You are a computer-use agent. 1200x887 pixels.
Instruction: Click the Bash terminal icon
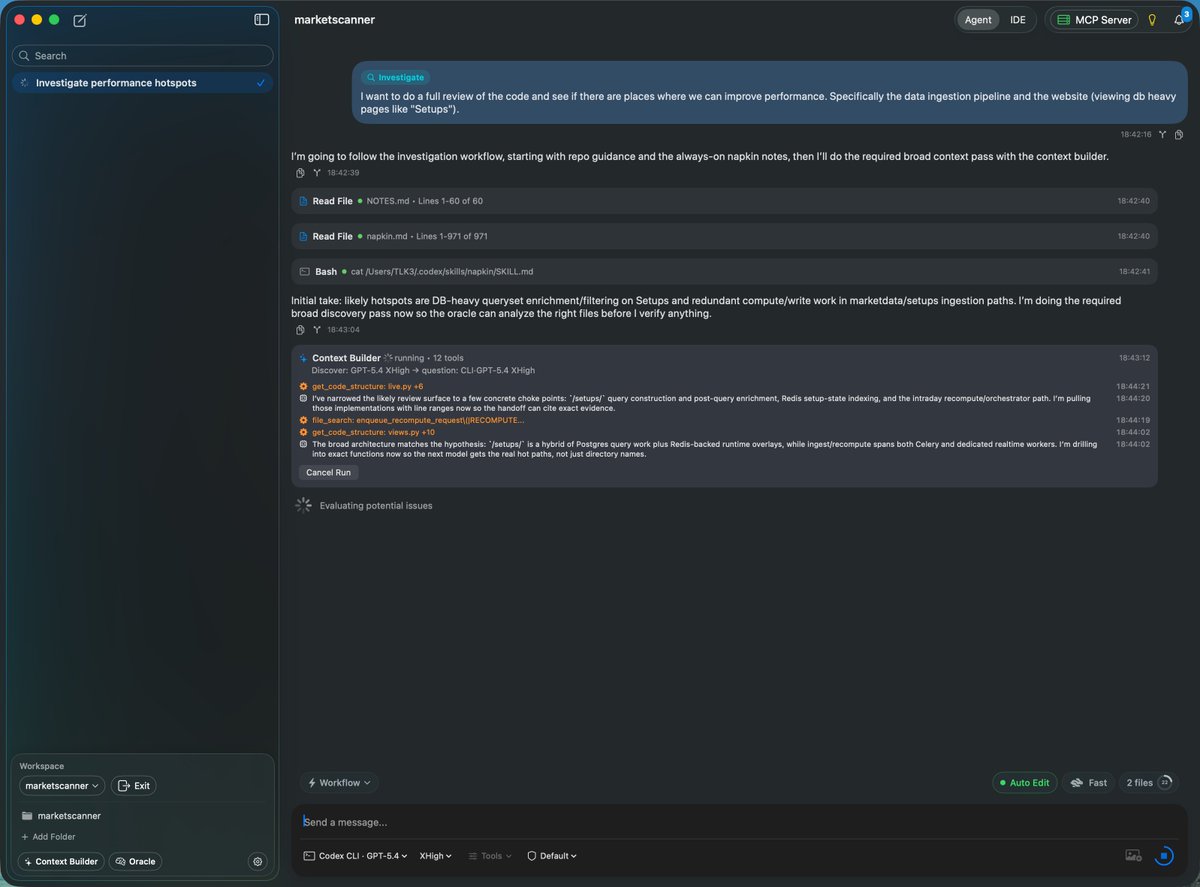304,271
